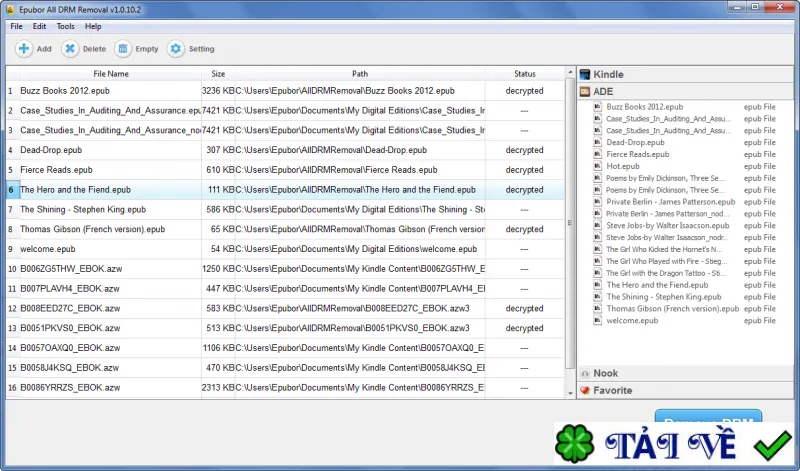Expand the Kindle library section
Screen dimensions: 800x471
(685, 75)
